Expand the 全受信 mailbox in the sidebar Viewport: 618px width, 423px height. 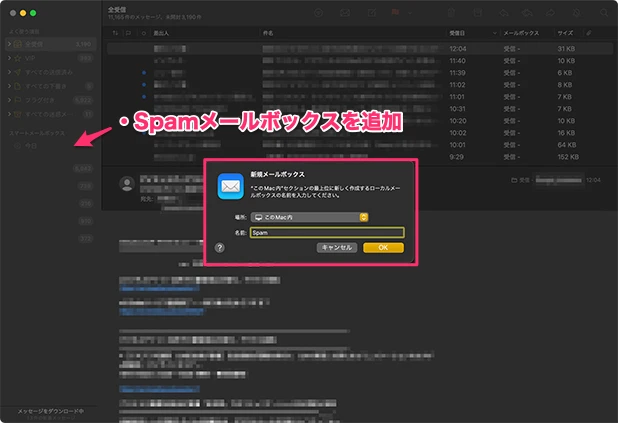click(x=8, y=44)
